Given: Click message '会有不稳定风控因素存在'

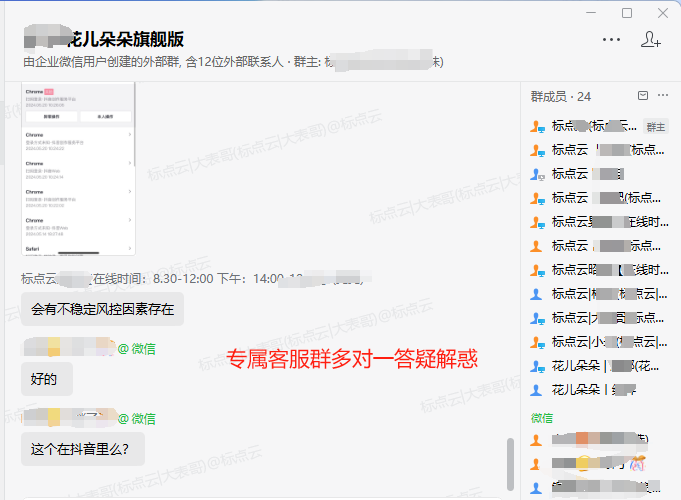Looking at the screenshot, I should (102, 309).
